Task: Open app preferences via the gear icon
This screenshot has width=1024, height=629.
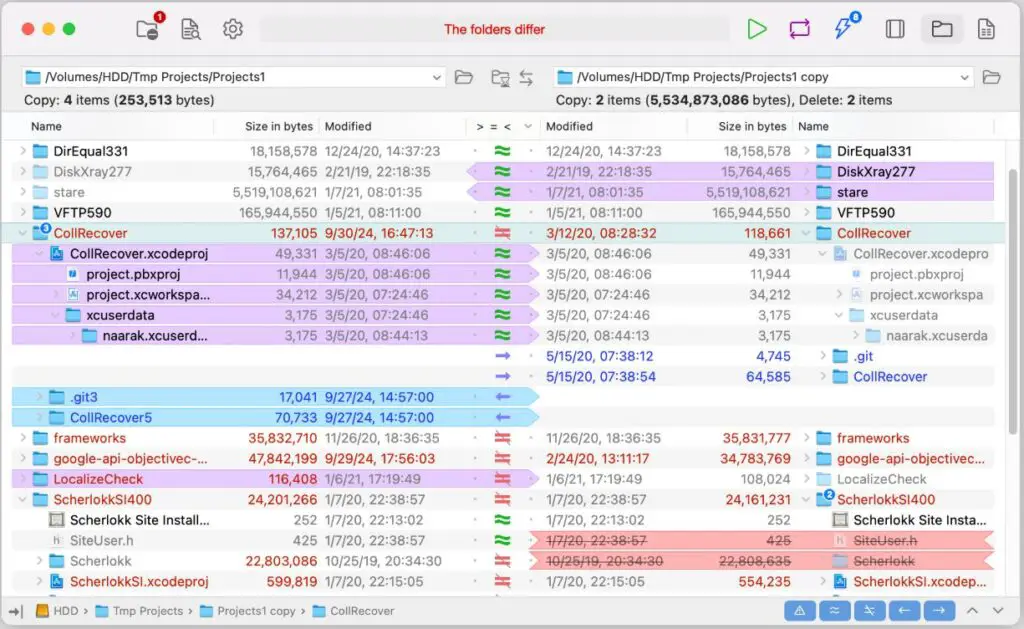Action: [233, 29]
